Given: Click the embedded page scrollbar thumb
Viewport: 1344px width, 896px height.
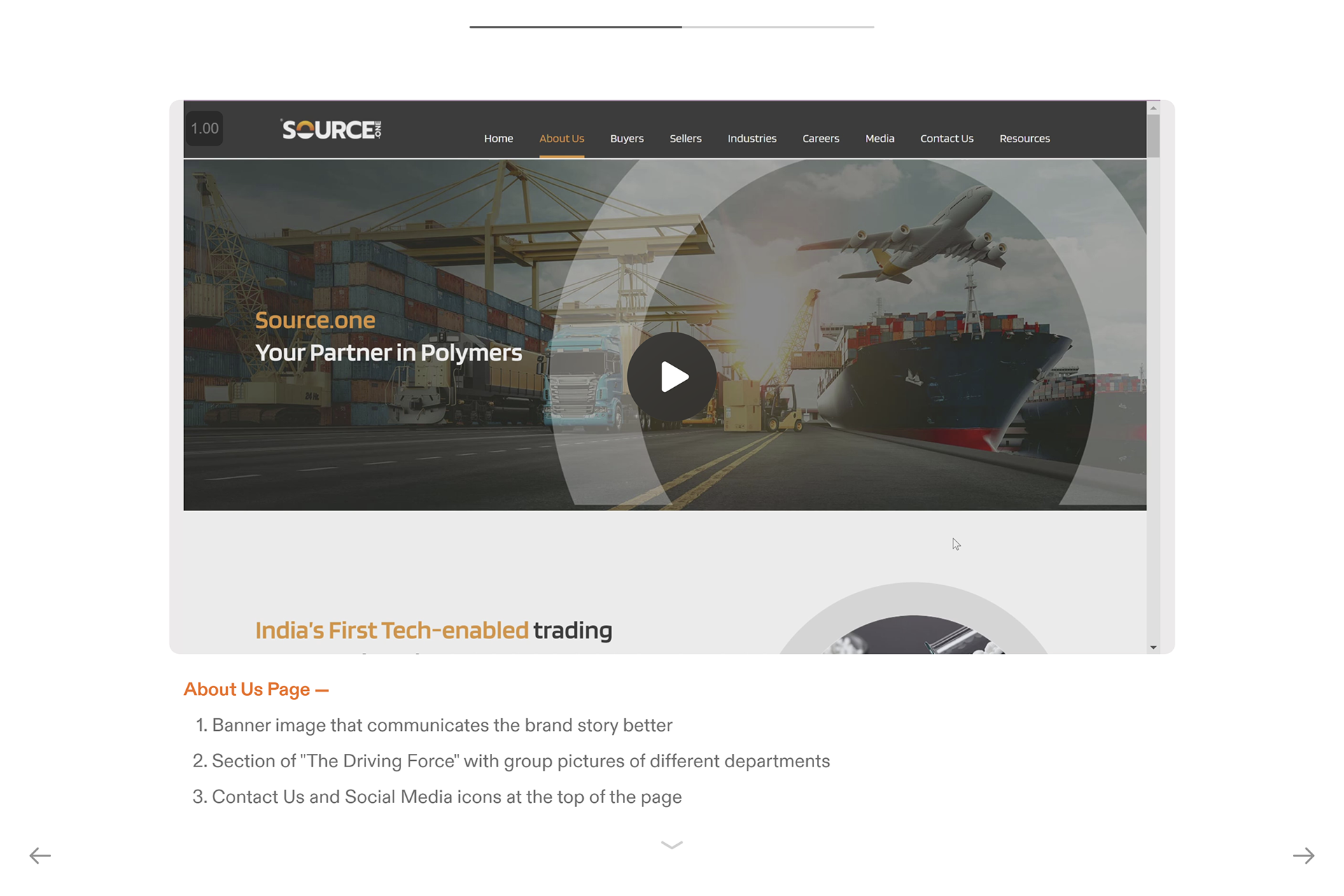Looking at the screenshot, I should point(1153,135).
